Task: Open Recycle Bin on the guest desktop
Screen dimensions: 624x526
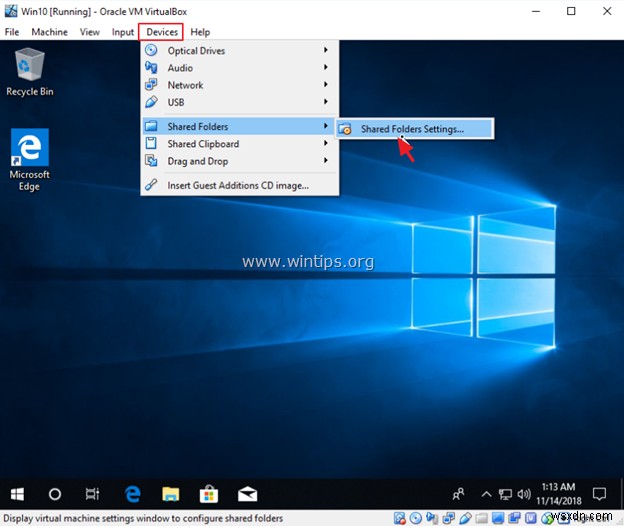Action: (x=29, y=72)
